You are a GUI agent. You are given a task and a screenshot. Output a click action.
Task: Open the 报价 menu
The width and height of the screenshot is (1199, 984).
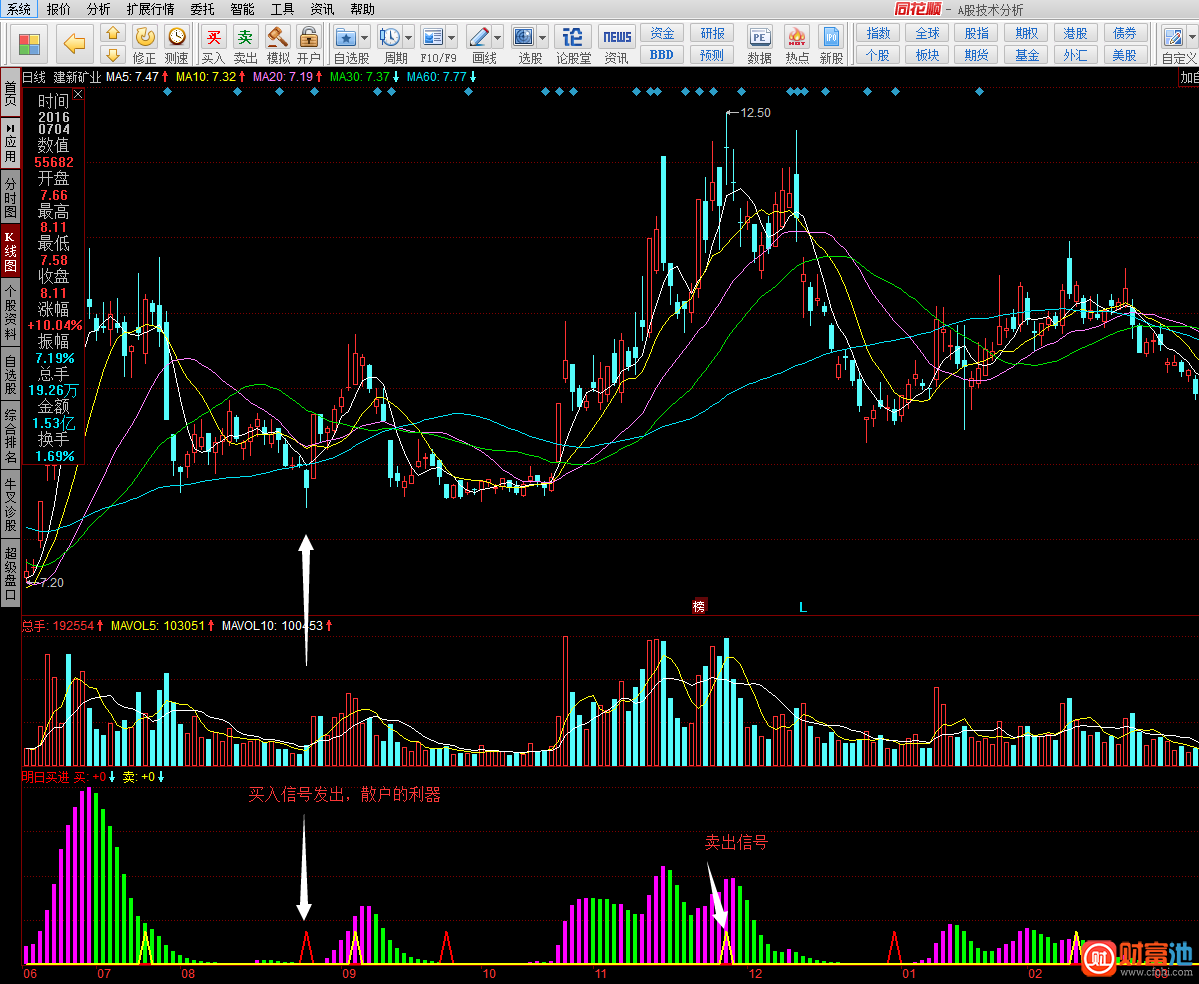coord(59,9)
